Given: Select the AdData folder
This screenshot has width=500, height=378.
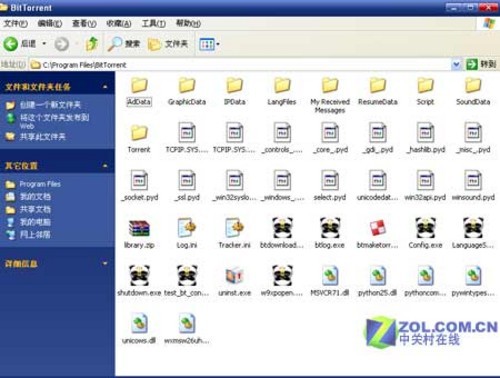Looking at the screenshot, I should [x=139, y=92].
